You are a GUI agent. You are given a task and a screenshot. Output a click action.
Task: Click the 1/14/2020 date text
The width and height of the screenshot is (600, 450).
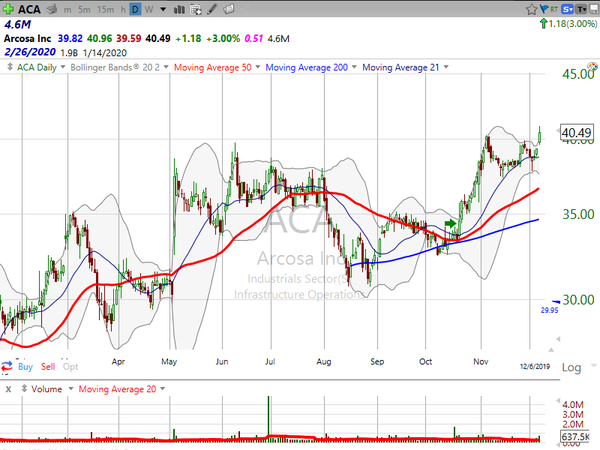tap(104, 53)
